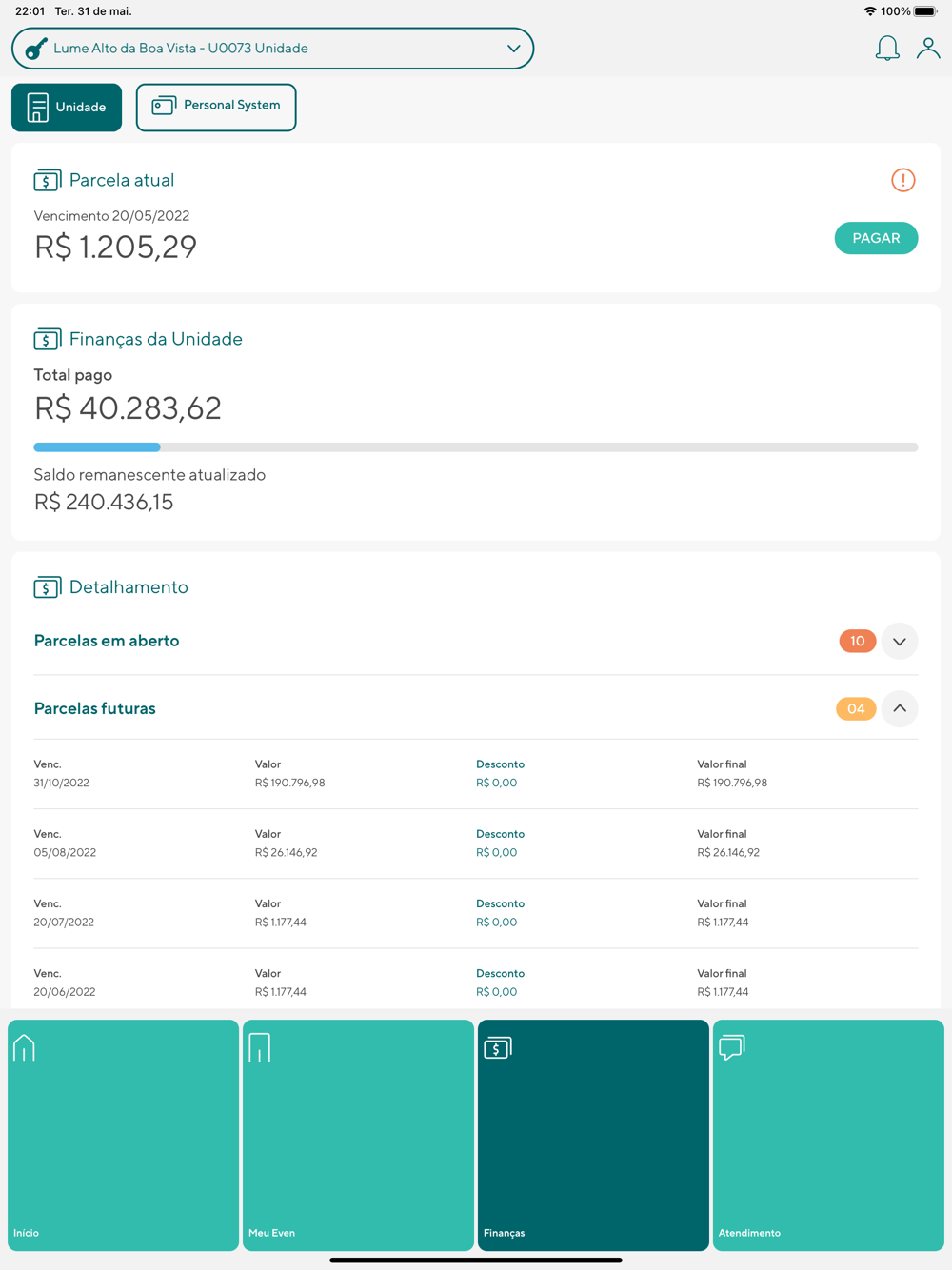Screen dimensions: 952x1270
Task: Click the wifi status icon
Action: coord(870,11)
